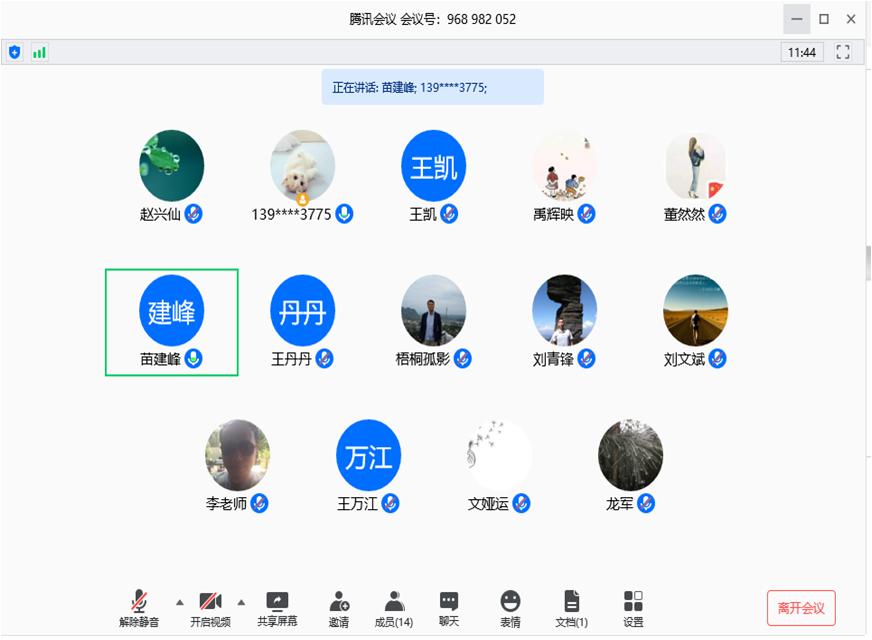Image resolution: width=872 pixels, height=640 pixels.
Task: Click the name label 苗建峰
Action: click(x=160, y=359)
